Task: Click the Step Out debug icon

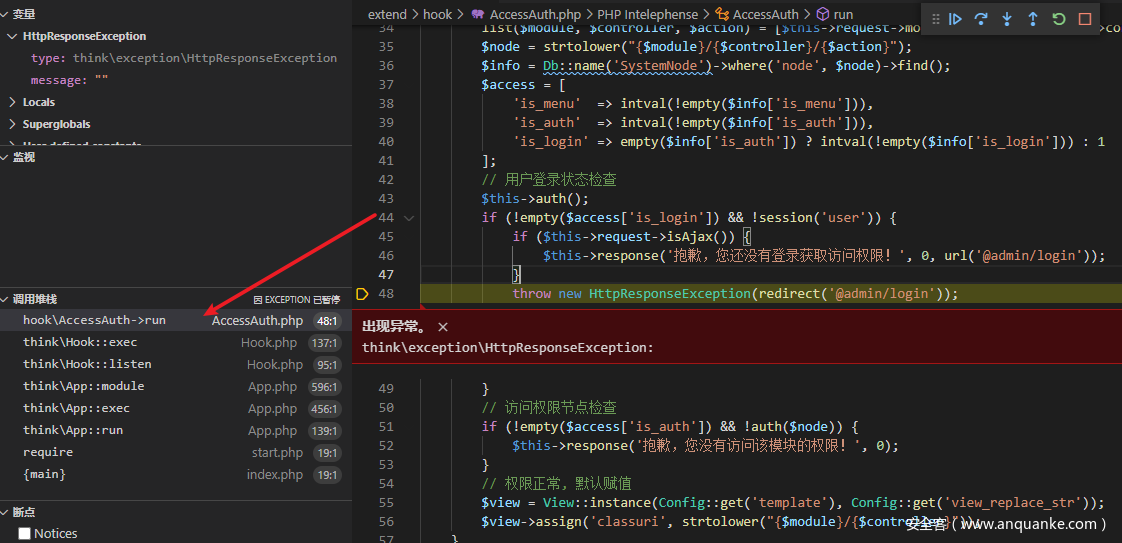Action: (1033, 19)
